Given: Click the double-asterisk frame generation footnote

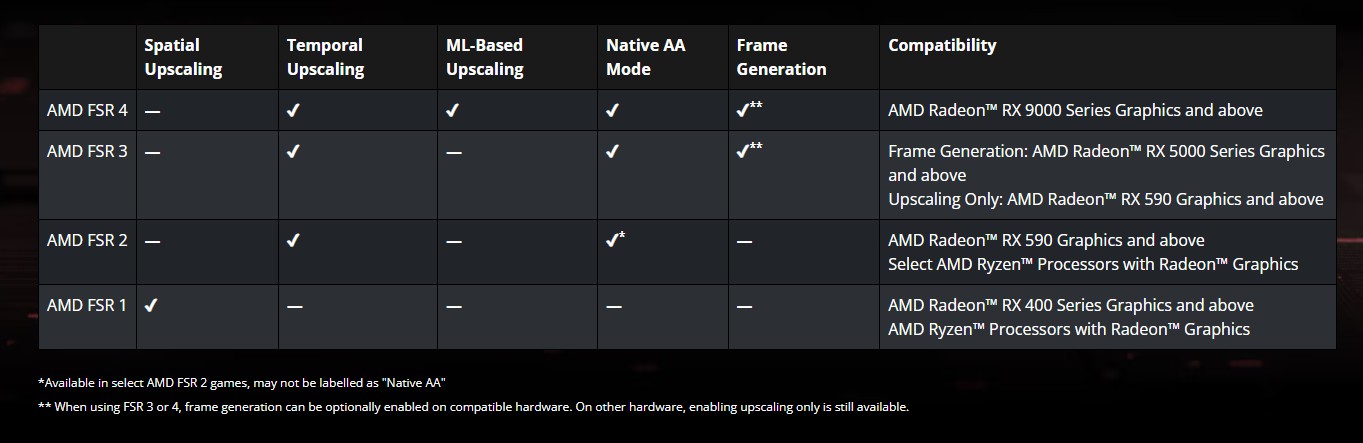Looking at the screenshot, I should click(x=473, y=407).
